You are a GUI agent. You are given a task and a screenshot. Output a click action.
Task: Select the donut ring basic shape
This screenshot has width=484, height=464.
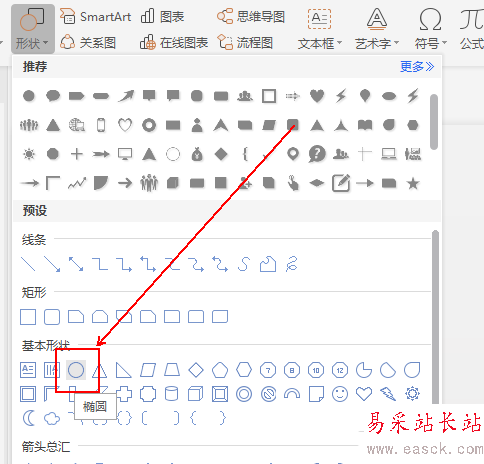[x=244, y=394]
